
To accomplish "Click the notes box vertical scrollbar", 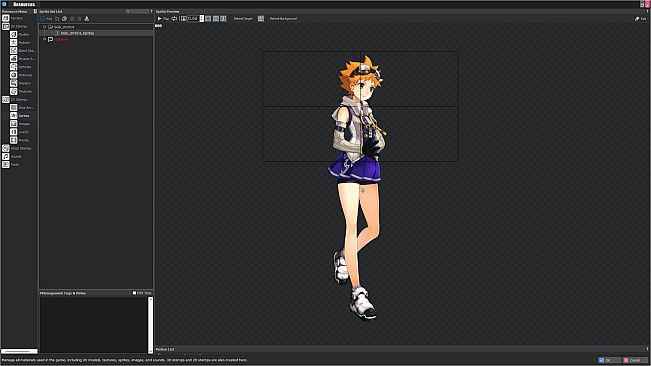I will coord(151,325).
